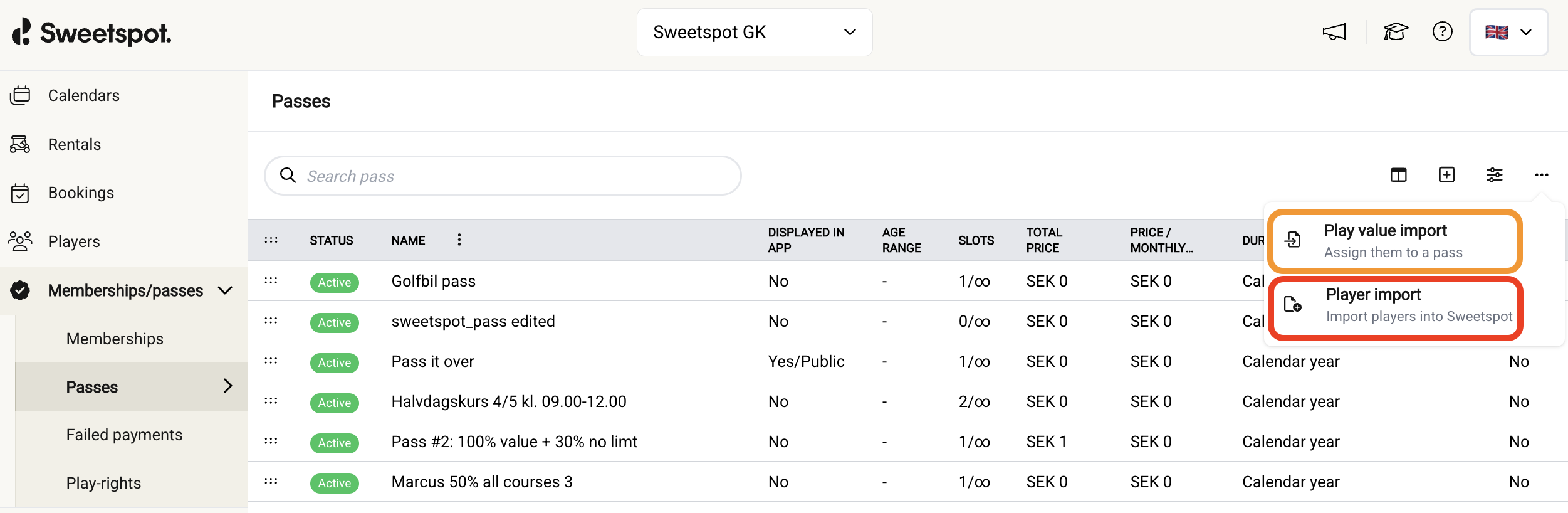Screen dimensions: 1568x513
Task: Click the three-dot more options icon
Action: (x=1541, y=175)
